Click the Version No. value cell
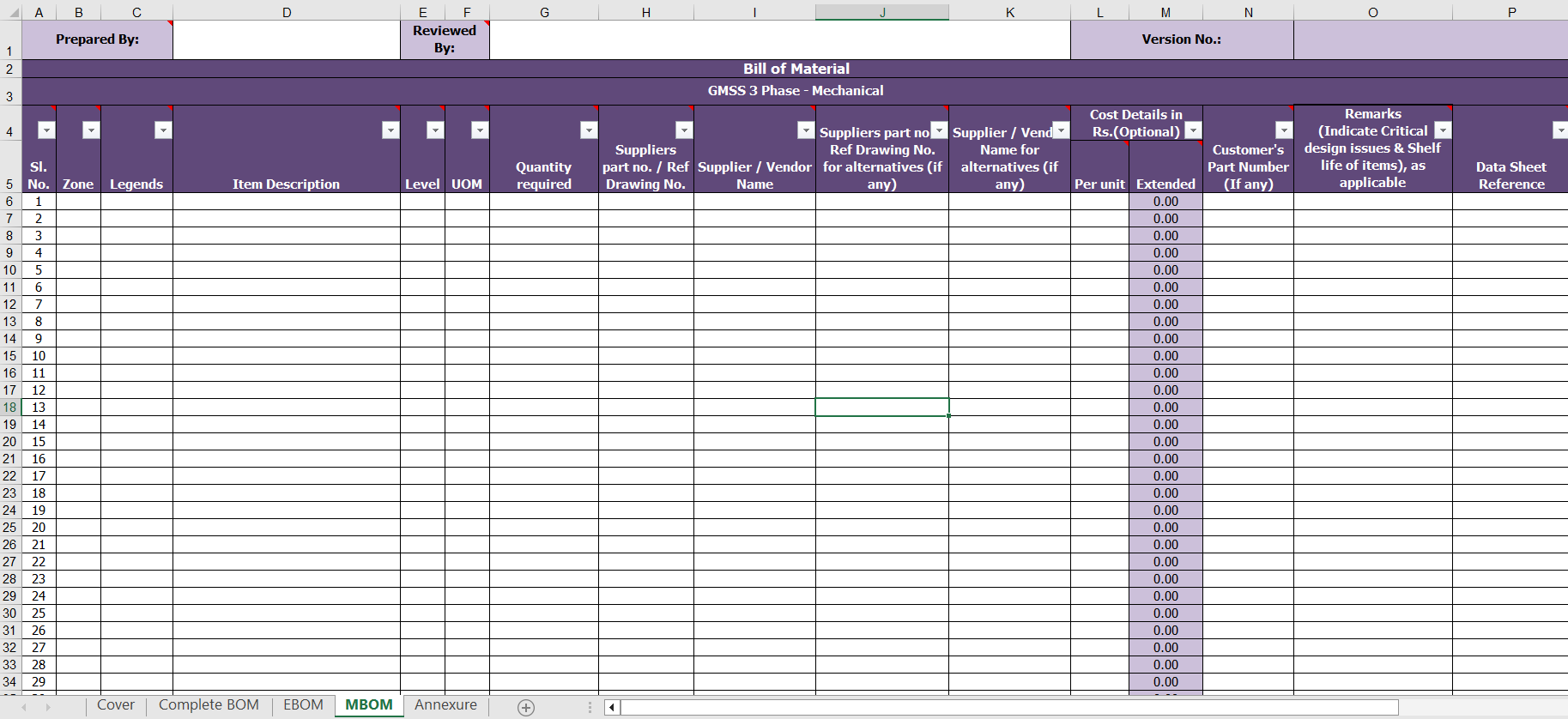The height and width of the screenshot is (719, 1568). coord(1431,39)
